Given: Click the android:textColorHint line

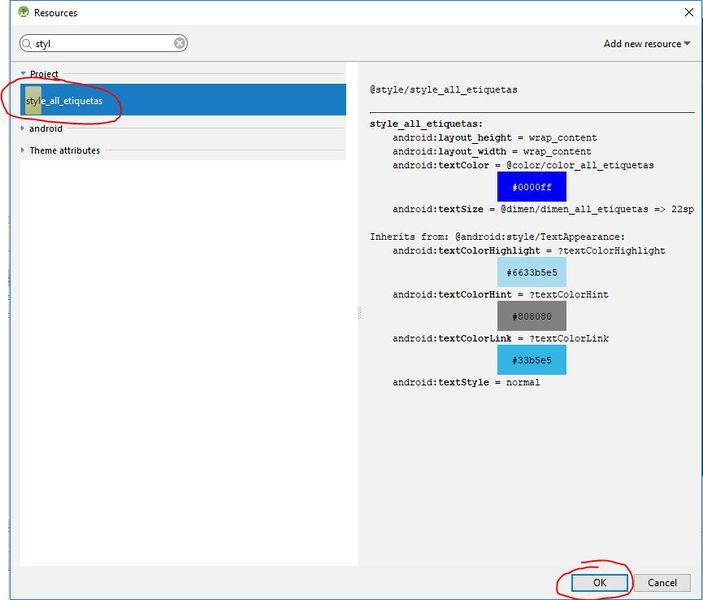Looking at the screenshot, I should (500, 295).
